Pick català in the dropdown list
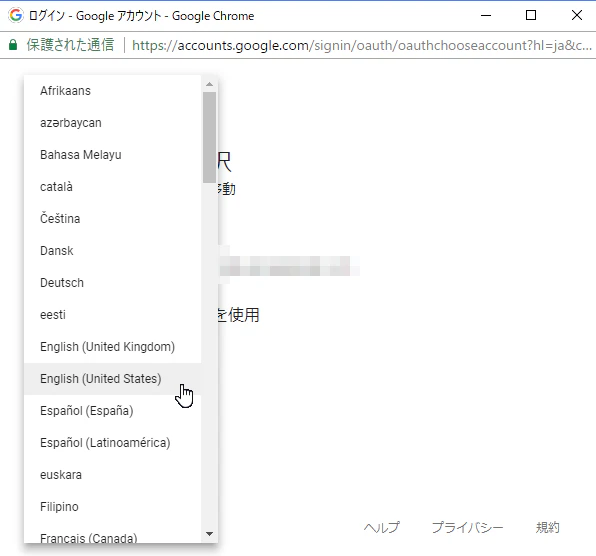The height and width of the screenshot is (556, 596). click(113, 187)
